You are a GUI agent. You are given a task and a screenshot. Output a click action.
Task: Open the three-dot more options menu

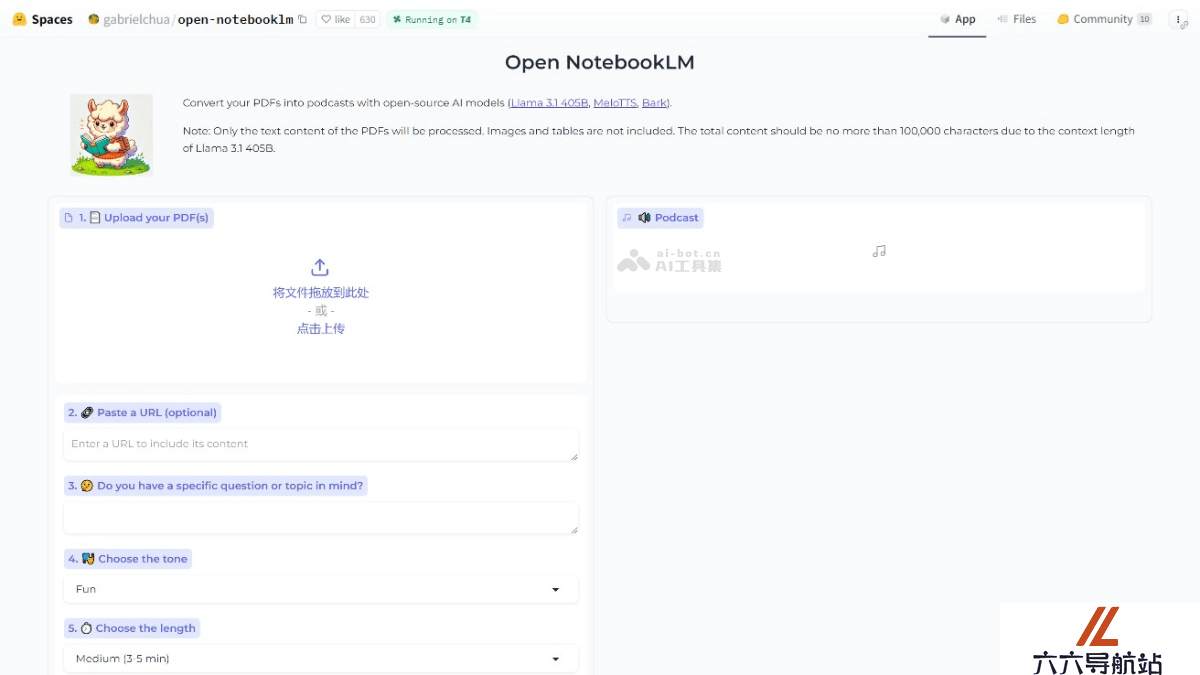point(1178,19)
